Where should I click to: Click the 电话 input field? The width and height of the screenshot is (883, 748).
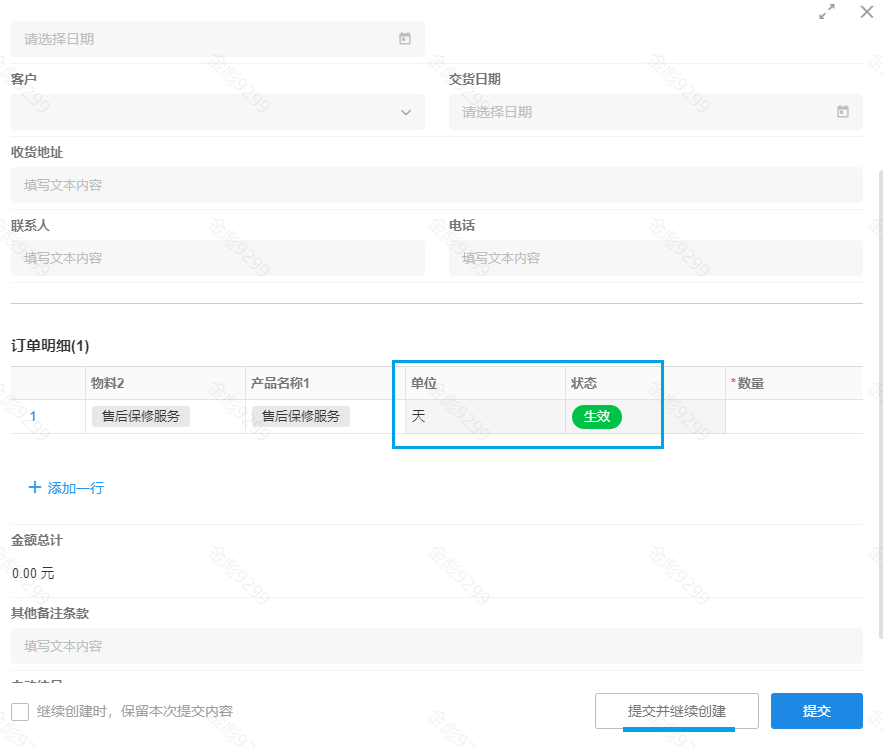(x=655, y=258)
